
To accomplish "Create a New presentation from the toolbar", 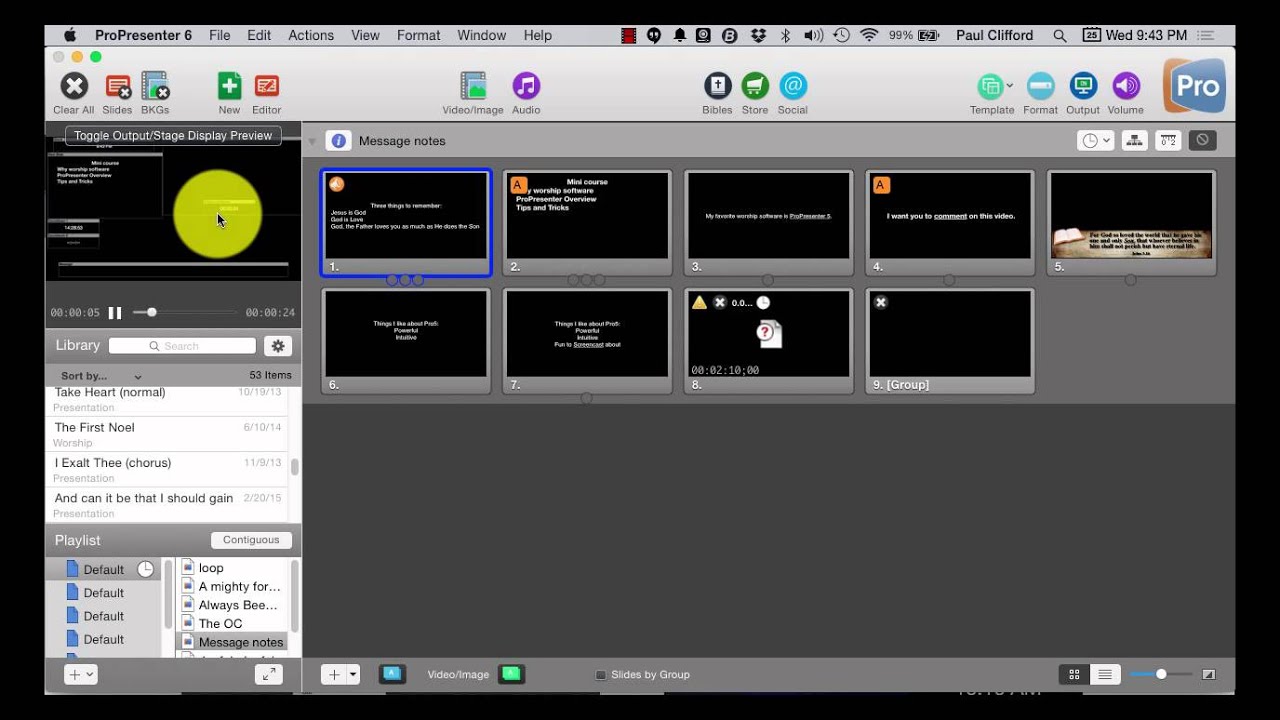I will point(229,87).
